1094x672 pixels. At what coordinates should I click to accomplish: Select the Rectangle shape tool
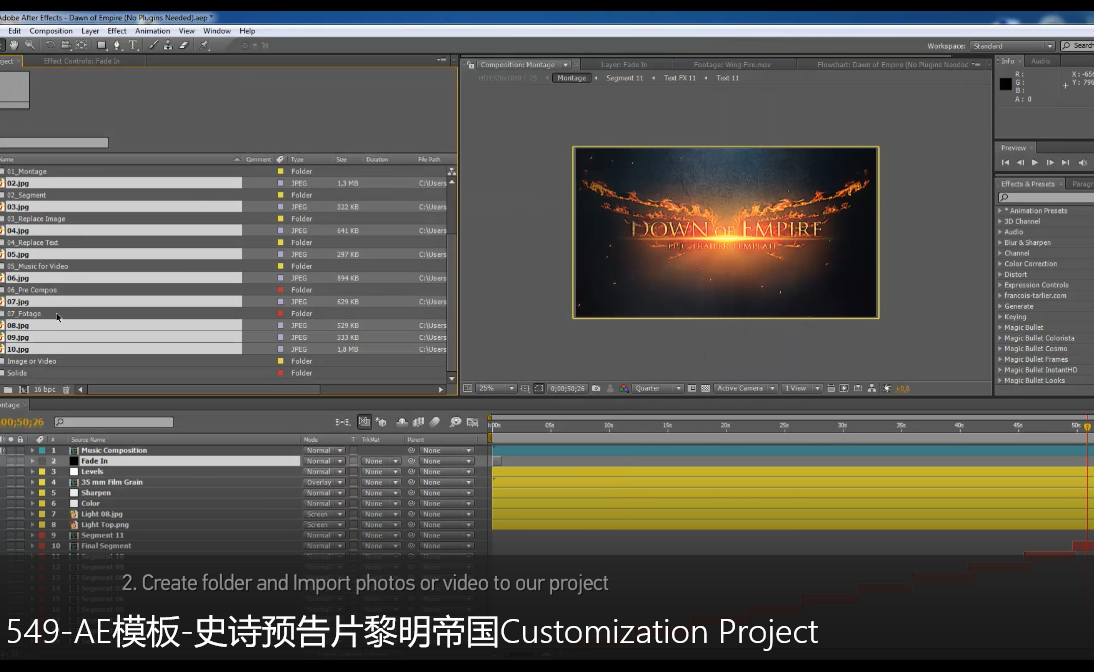[101, 45]
